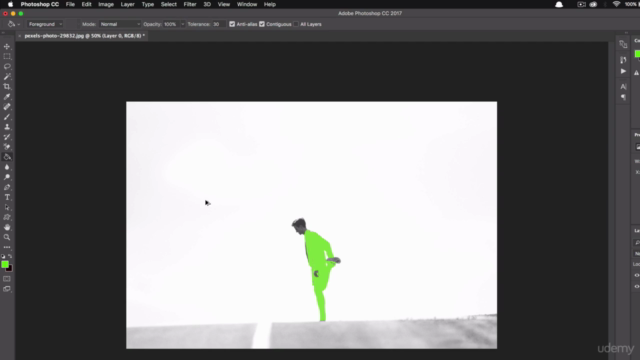640x360 pixels.
Task: Select the Clone Stamp tool
Action: pos(7,127)
